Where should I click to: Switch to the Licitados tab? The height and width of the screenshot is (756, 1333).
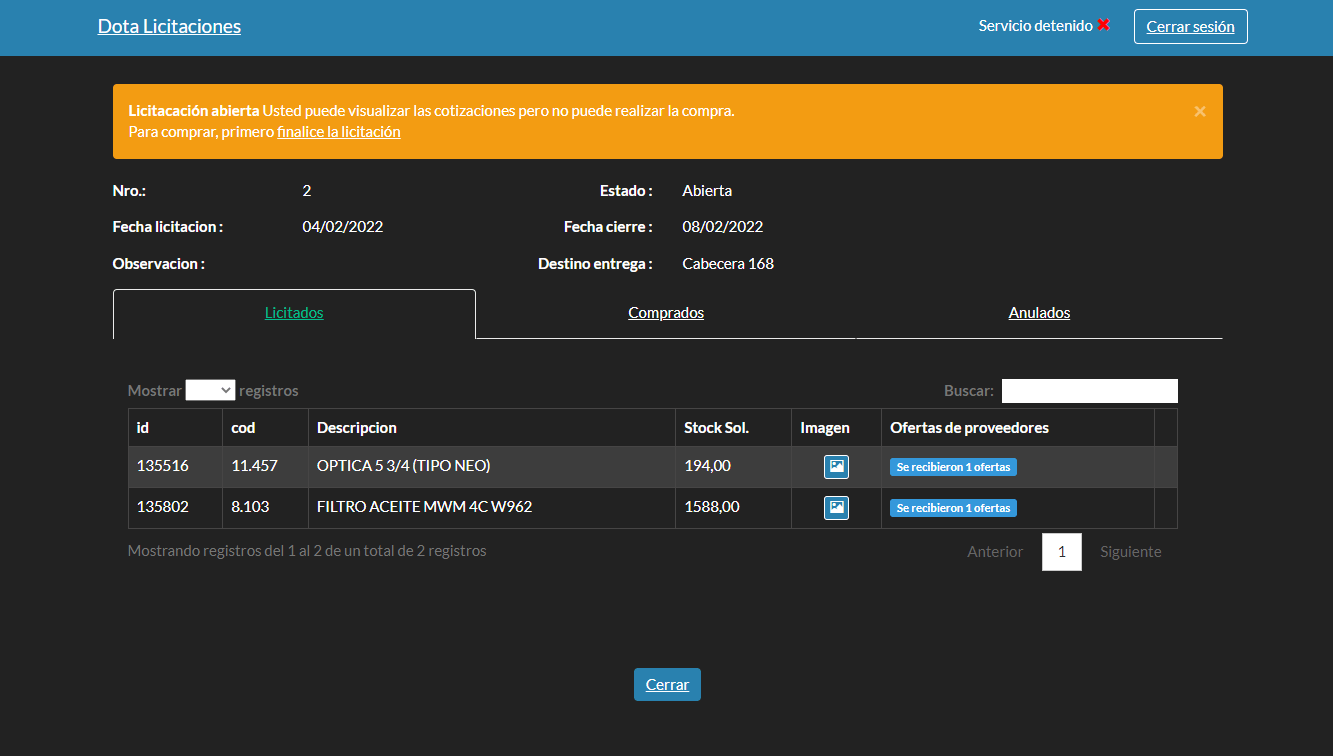(x=294, y=313)
